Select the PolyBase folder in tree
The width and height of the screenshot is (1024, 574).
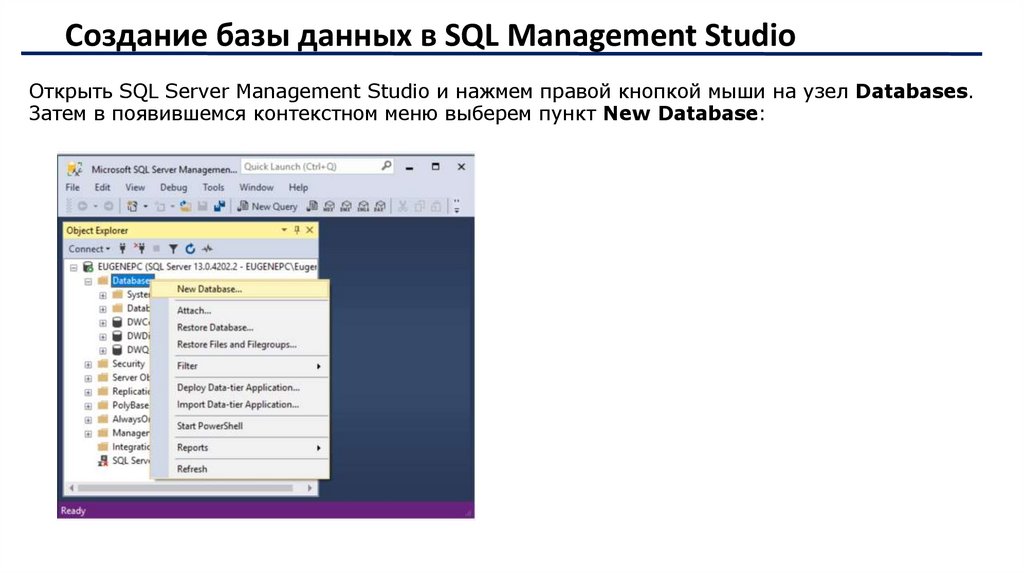pos(123,405)
